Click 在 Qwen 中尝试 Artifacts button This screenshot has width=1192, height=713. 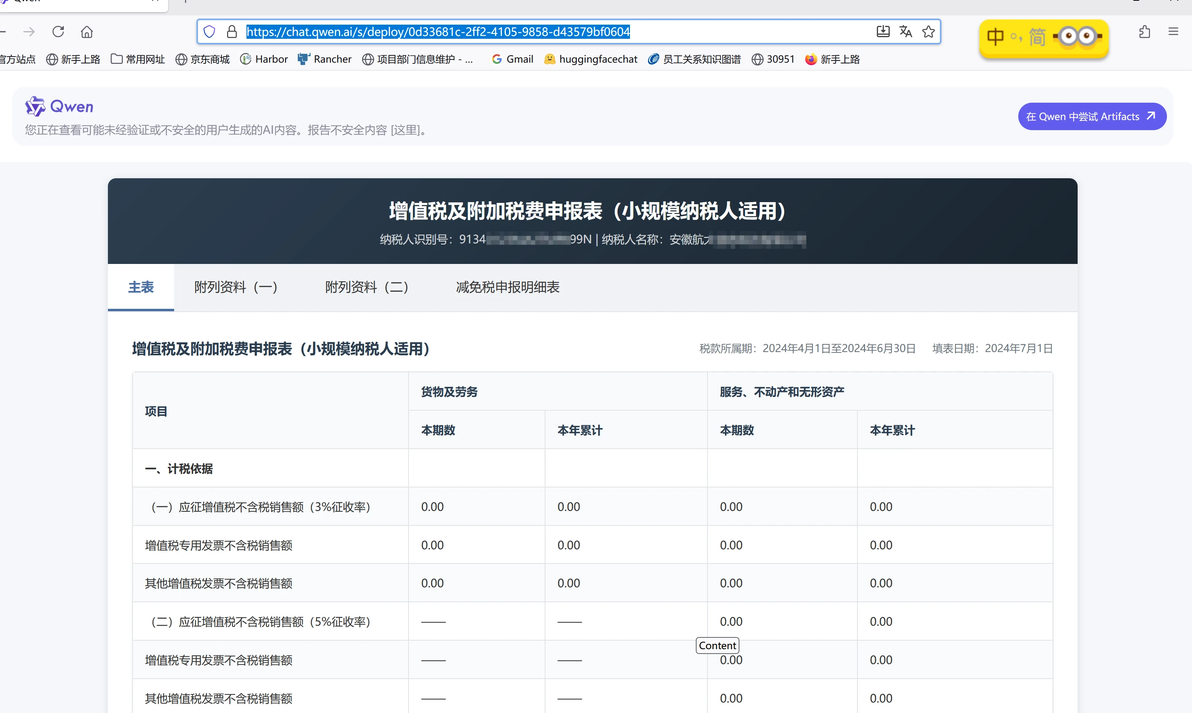[x=1092, y=116]
